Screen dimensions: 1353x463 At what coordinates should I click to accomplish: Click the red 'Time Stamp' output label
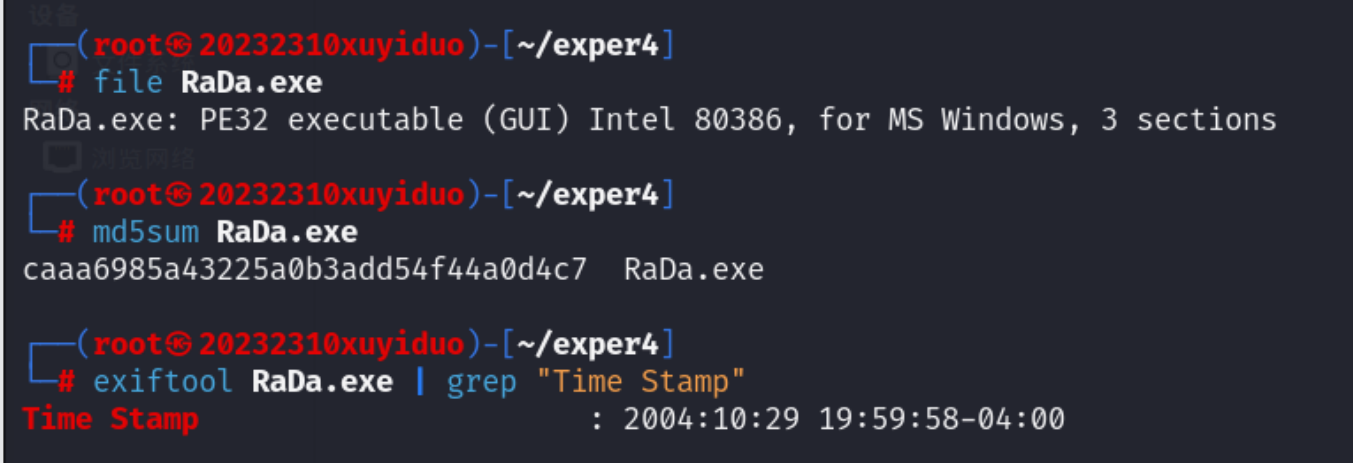click(110, 419)
